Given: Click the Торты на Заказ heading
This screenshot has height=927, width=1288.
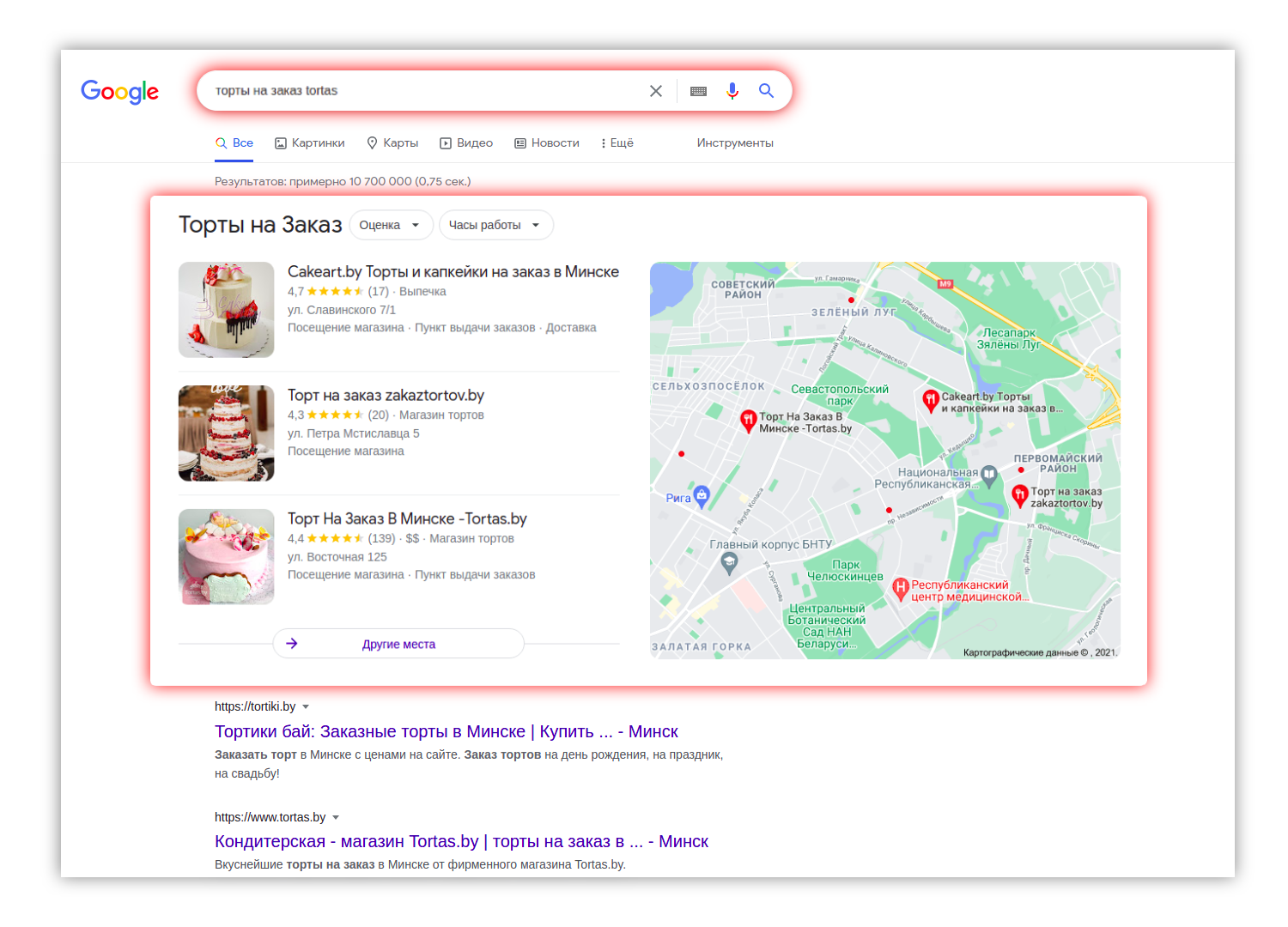Looking at the screenshot, I should coord(260,225).
